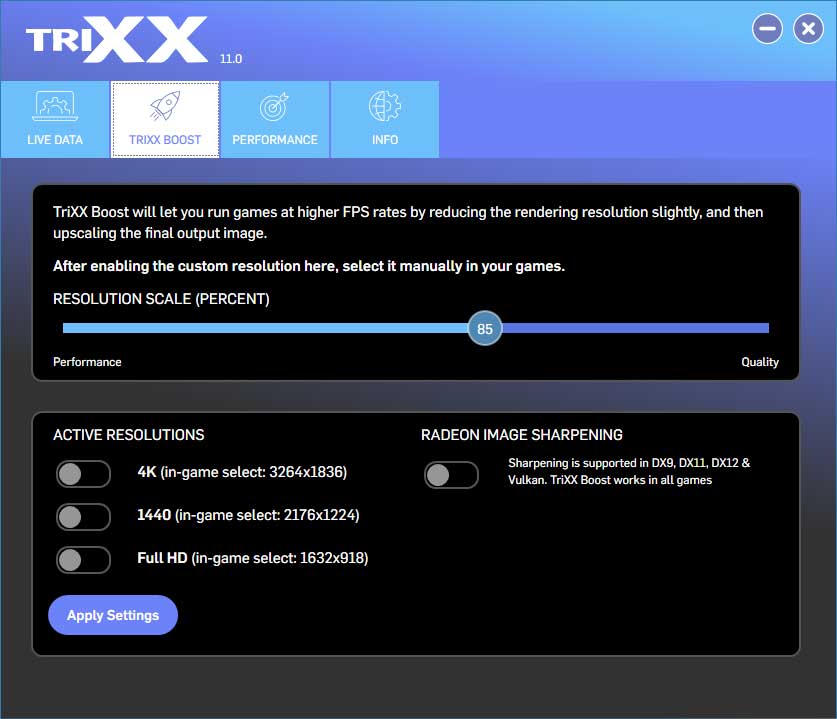This screenshot has height=719, width=837.
Task: Click the laptop gear icon above Live Data
Action: tap(55, 106)
